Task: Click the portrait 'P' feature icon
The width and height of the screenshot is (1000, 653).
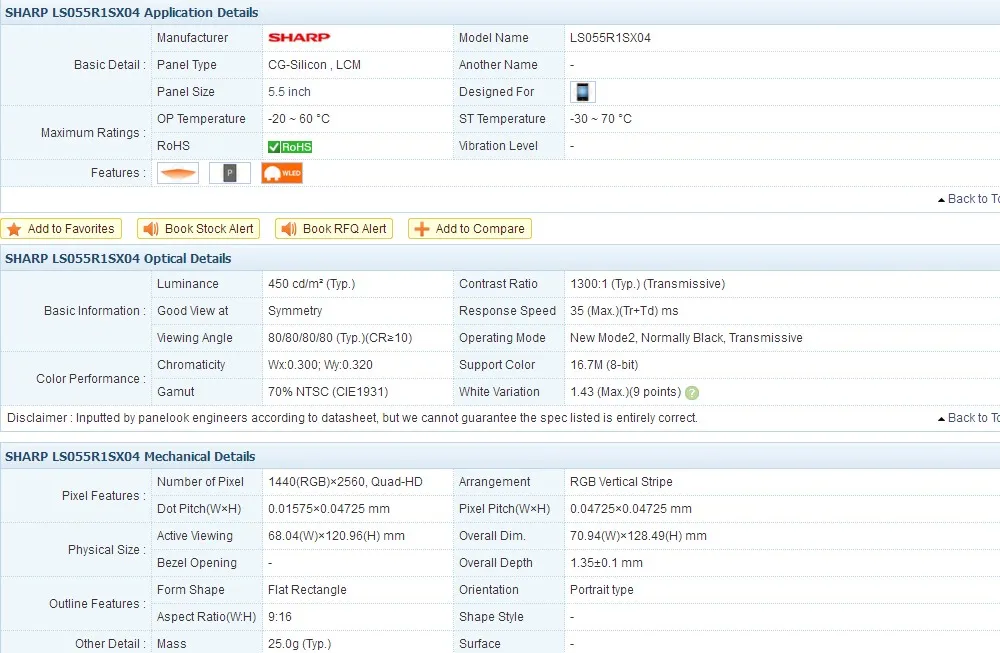Action: click(230, 173)
